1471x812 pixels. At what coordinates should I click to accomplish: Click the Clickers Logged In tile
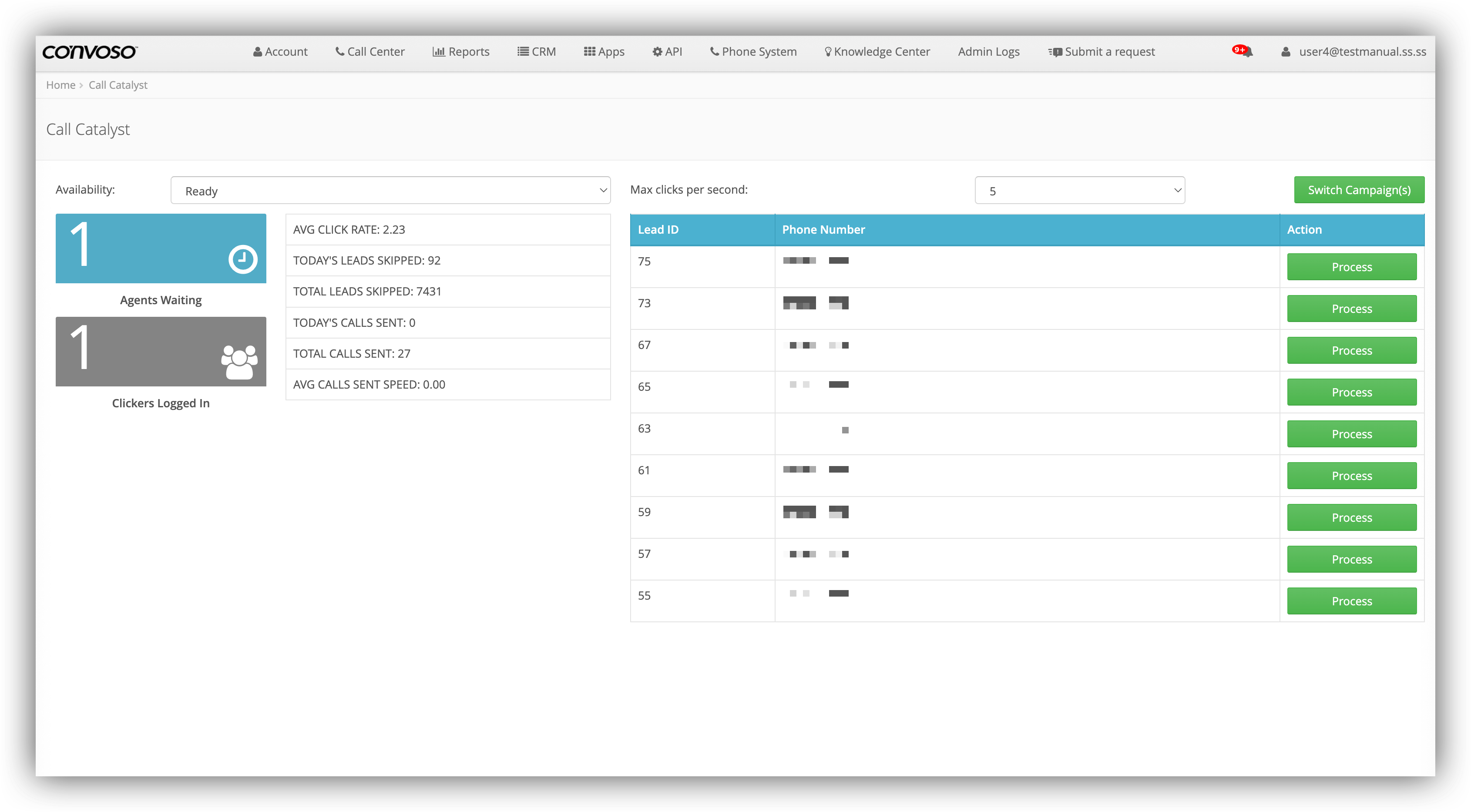(x=161, y=352)
